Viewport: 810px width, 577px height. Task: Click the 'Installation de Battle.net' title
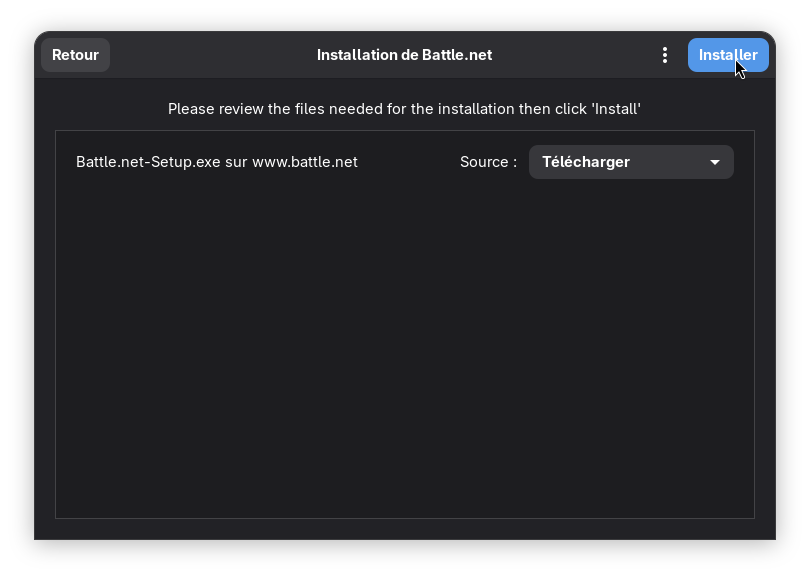(404, 55)
